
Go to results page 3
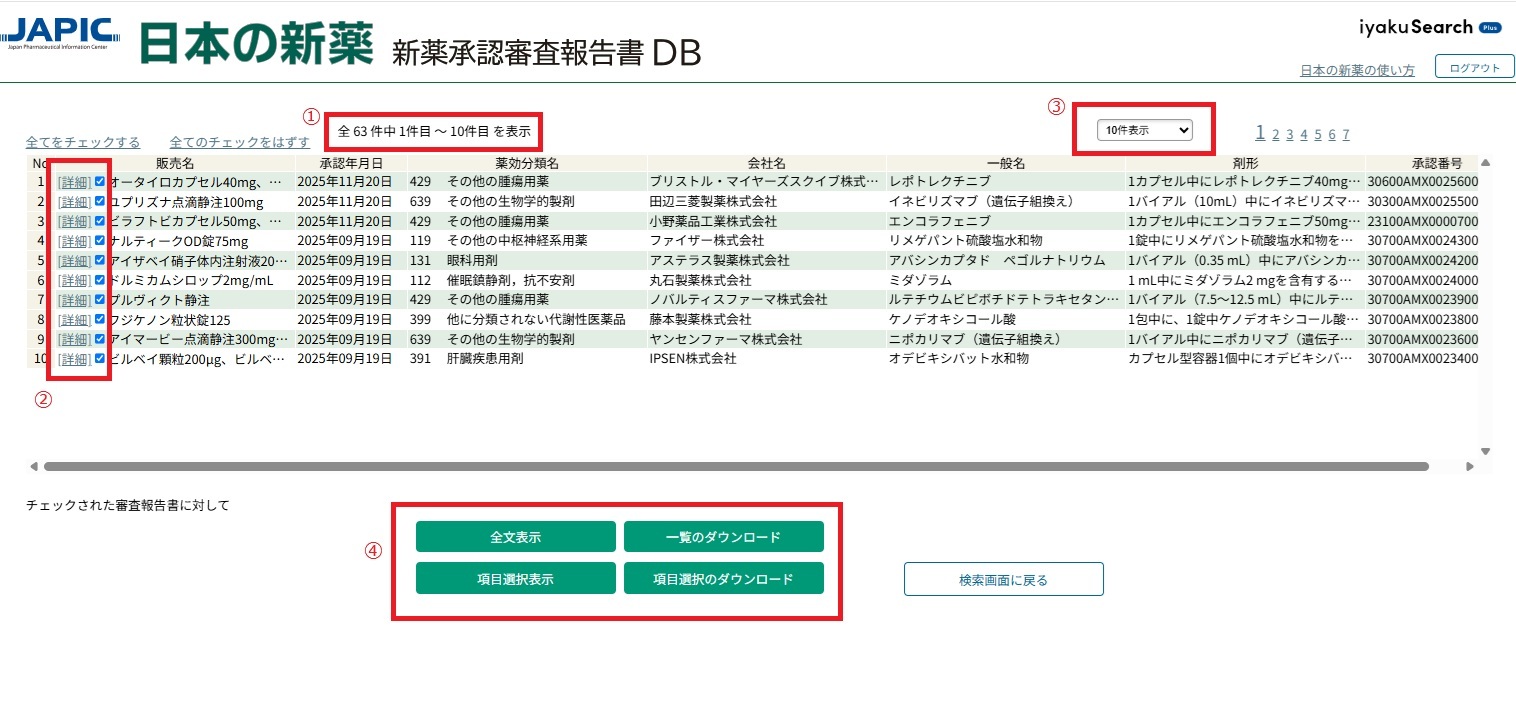click(x=1289, y=134)
